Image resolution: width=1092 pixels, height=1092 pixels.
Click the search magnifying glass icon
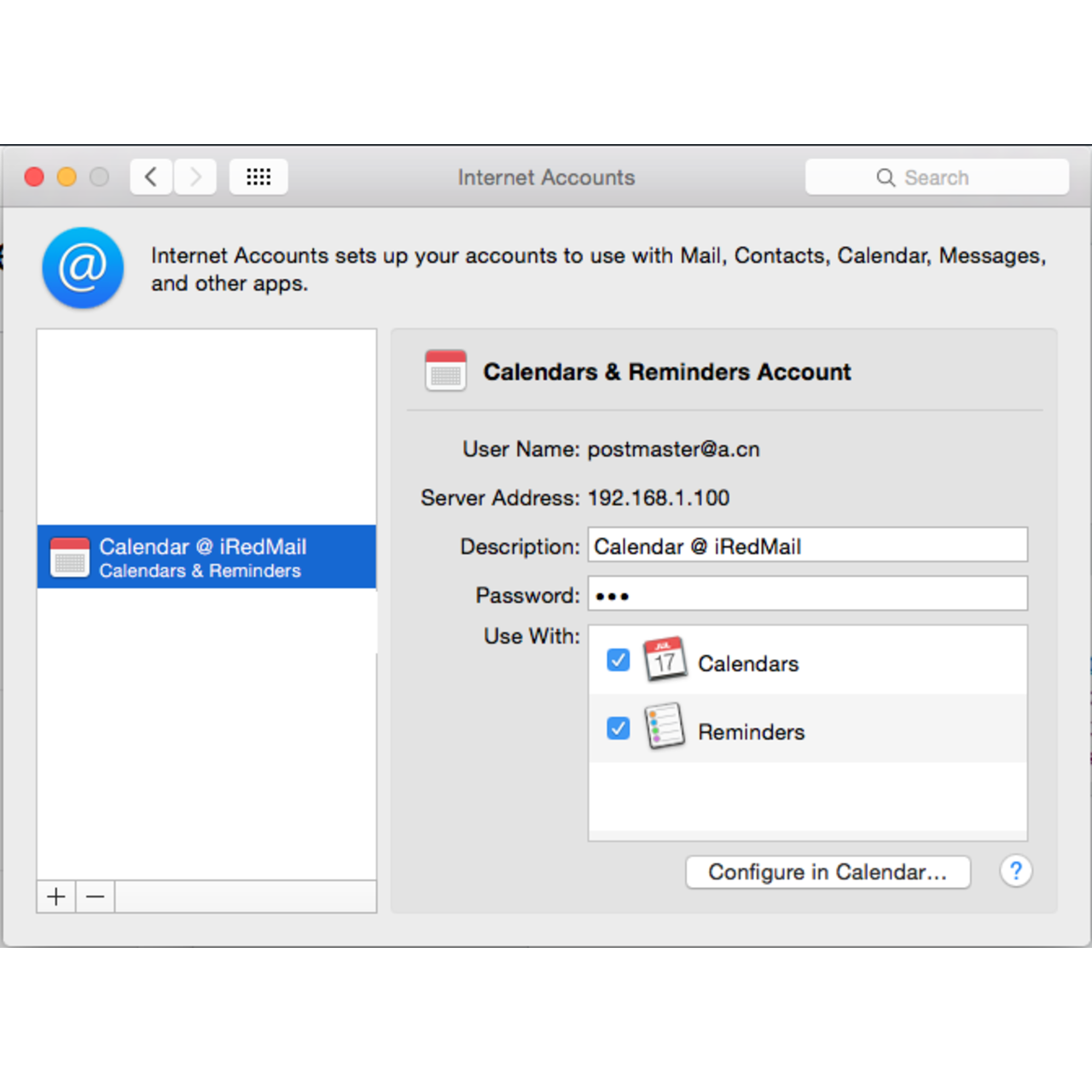tap(886, 177)
